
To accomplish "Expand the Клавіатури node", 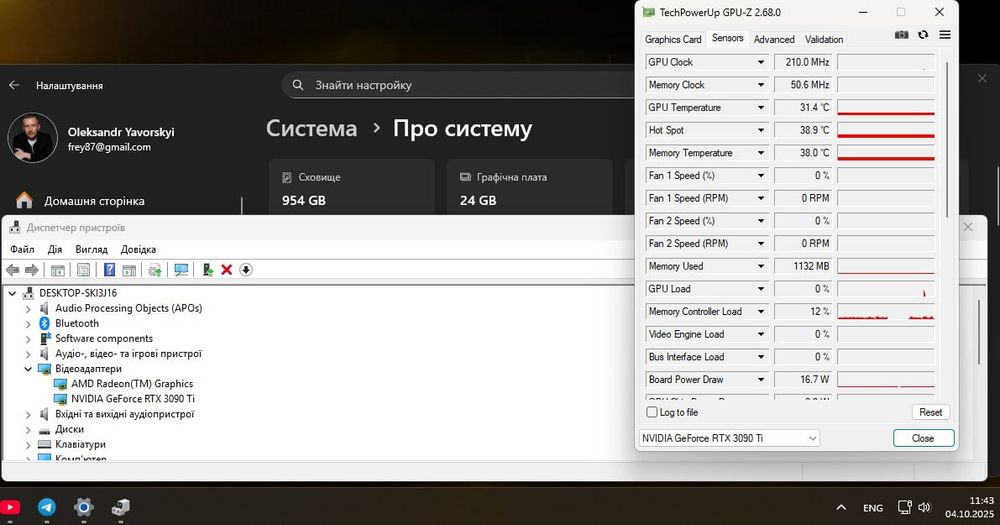I will tap(28, 445).
